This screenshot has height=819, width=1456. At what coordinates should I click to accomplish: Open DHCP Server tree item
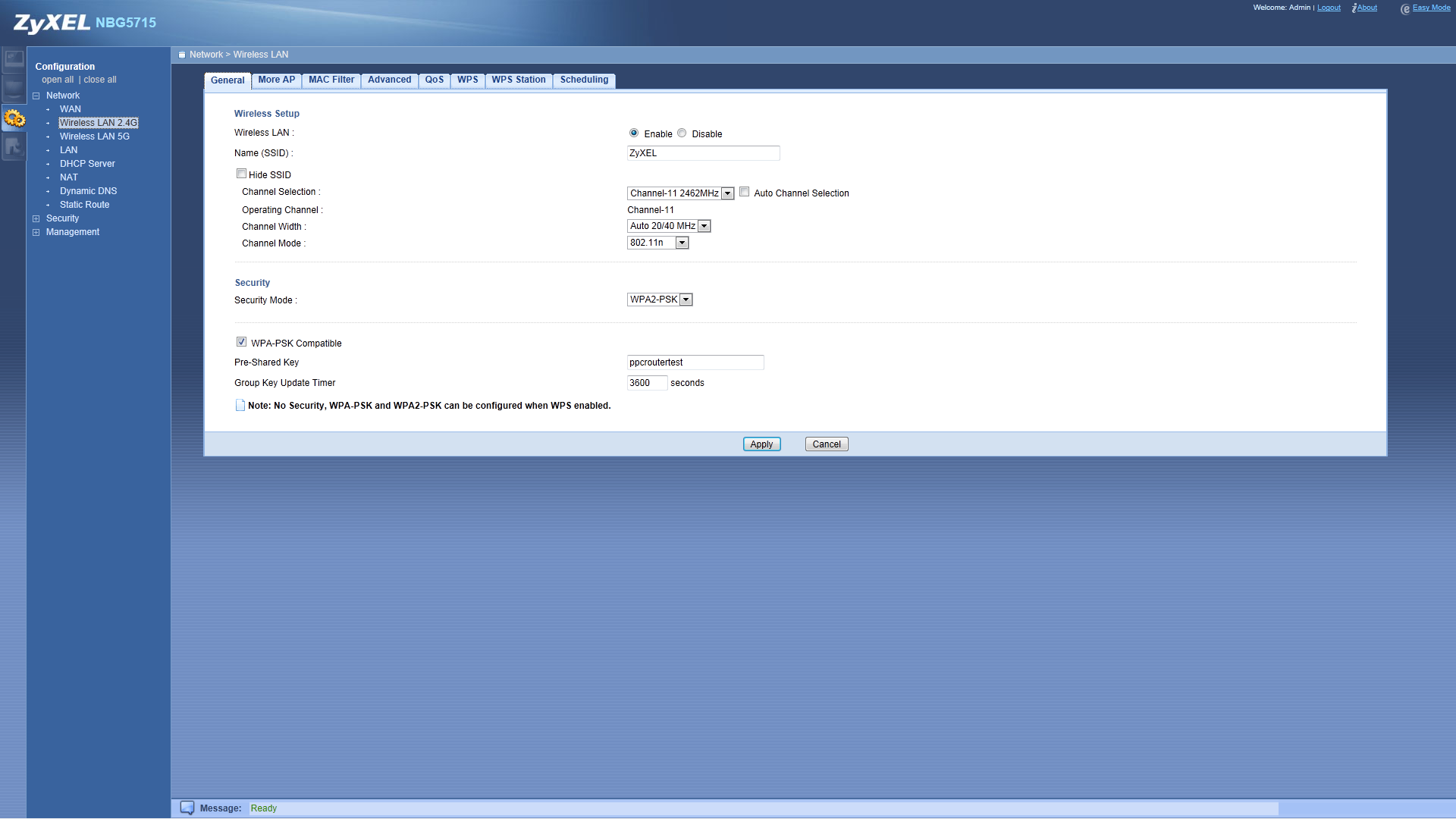point(88,164)
